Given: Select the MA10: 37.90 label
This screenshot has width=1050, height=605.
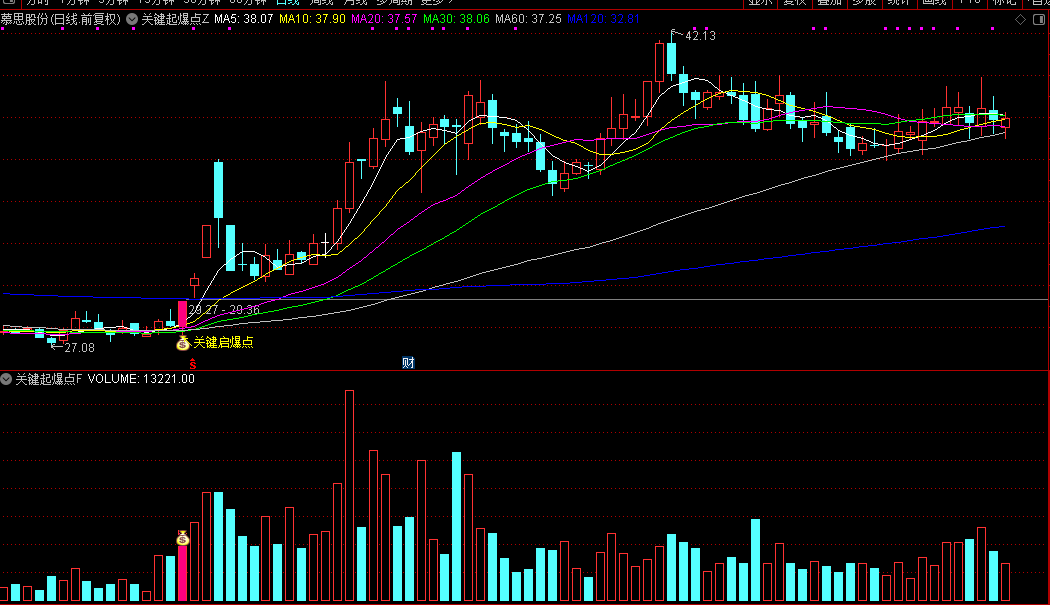Looking at the screenshot, I should point(313,19).
